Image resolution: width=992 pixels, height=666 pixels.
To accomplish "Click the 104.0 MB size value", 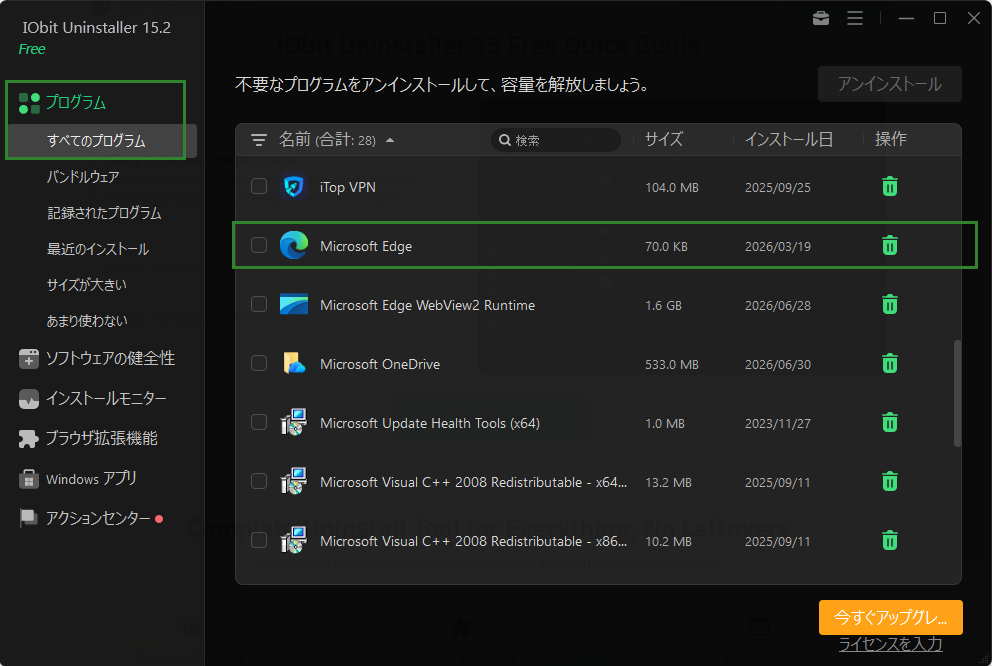I will tap(671, 188).
